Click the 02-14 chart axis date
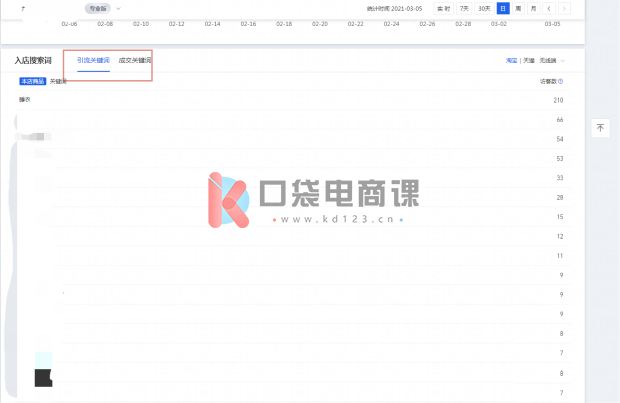The height and width of the screenshot is (403, 620). coord(212,24)
